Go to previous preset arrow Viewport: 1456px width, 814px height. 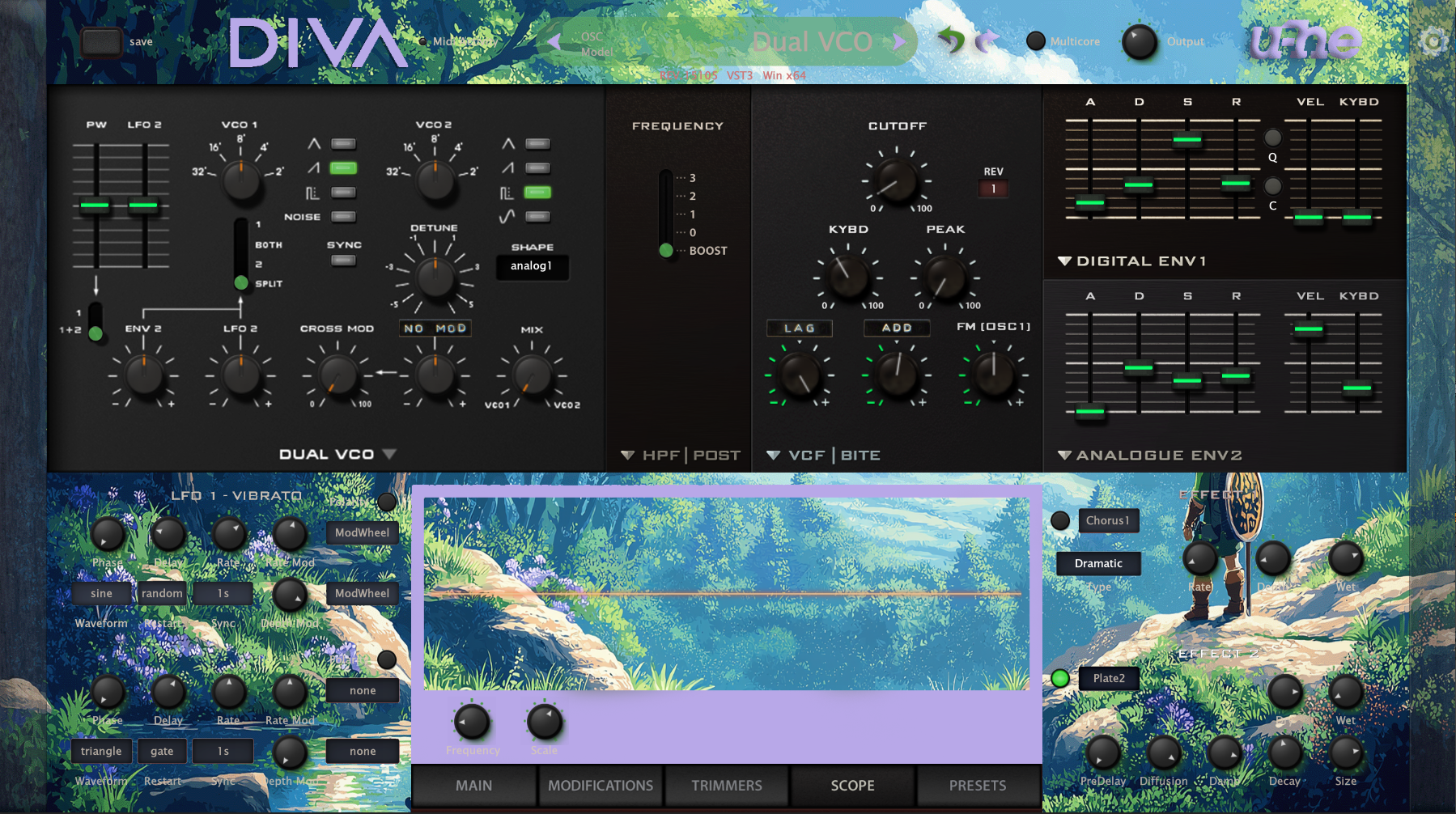click(554, 41)
